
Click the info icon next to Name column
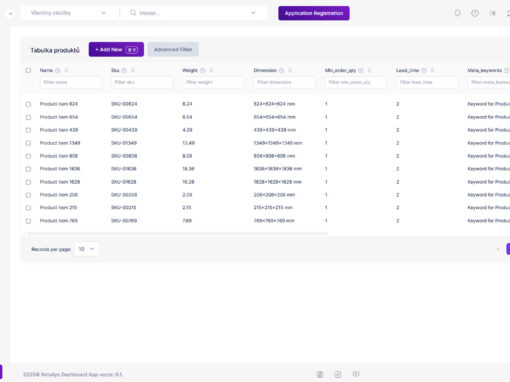tap(57, 70)
